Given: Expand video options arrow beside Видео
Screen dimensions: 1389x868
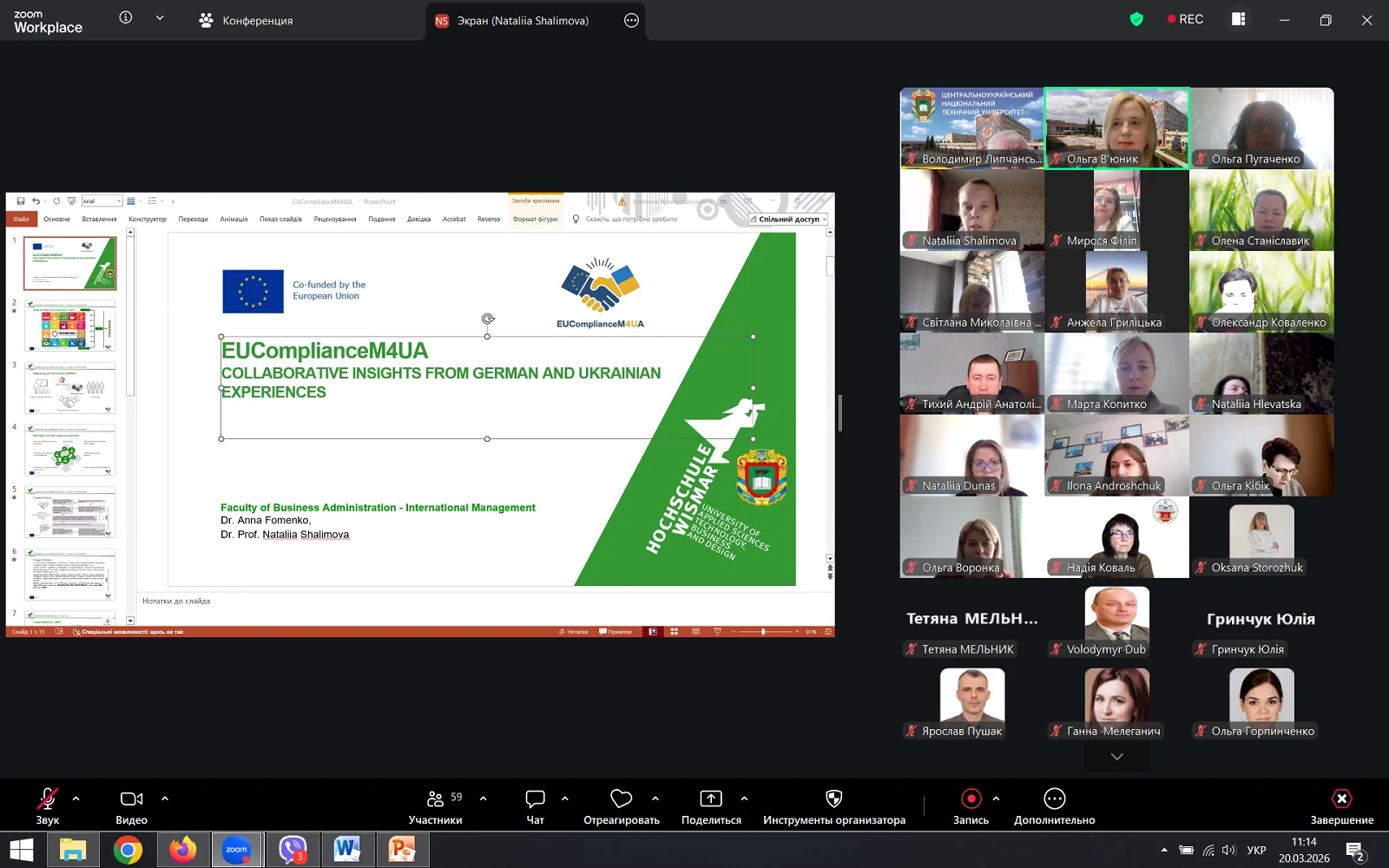Looking at the screenshot, I should click(165, 799).
